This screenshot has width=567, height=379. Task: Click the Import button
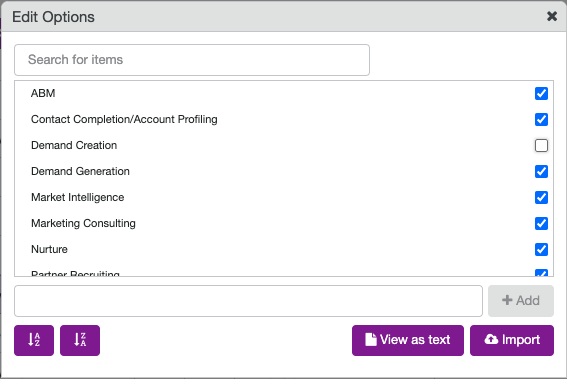tap(512, 340)
